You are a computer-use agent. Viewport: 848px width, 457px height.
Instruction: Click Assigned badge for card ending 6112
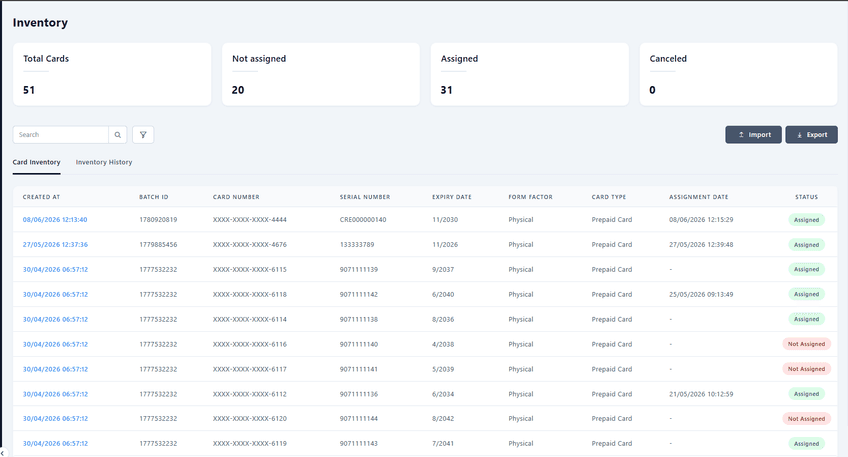pyautogui.click(x=806, y=394)
